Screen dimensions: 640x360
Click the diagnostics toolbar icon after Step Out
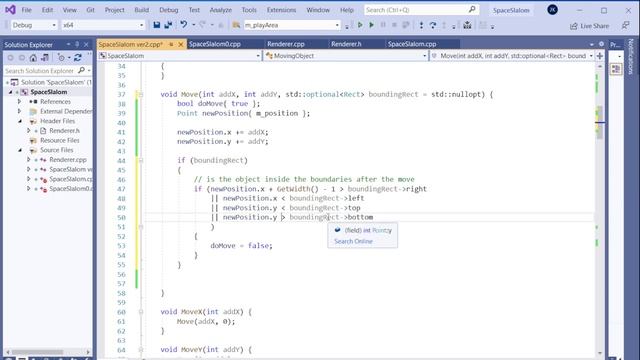click(467, 25)
